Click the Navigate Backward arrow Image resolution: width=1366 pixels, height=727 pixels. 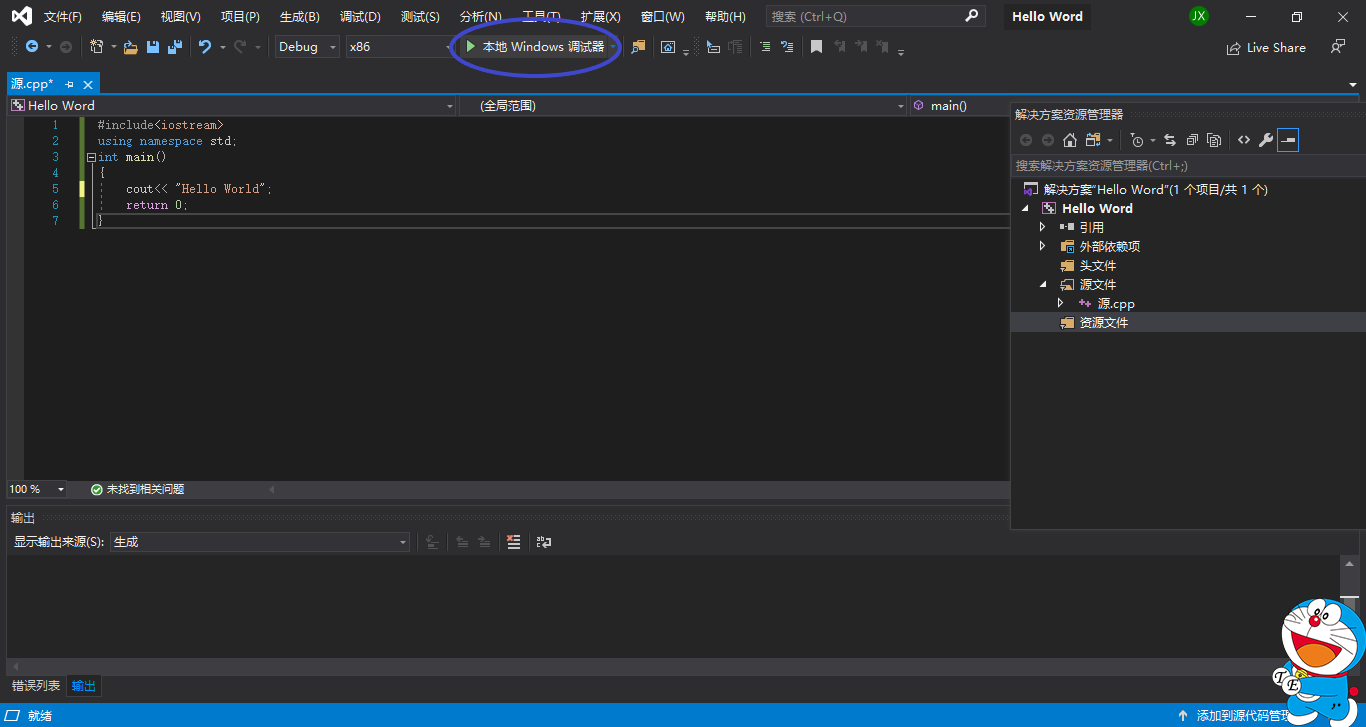[32, 46]
